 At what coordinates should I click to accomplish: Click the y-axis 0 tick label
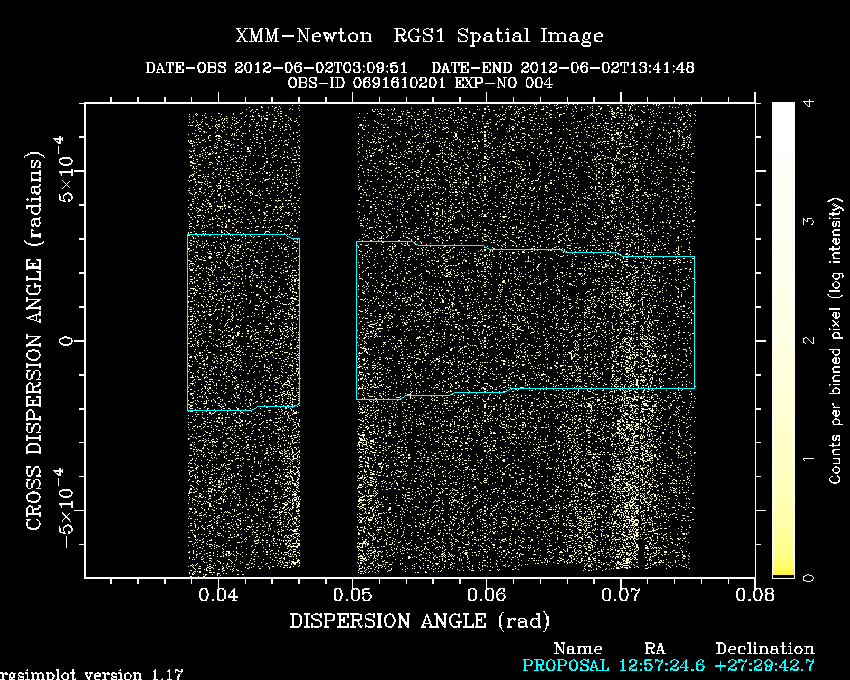(66, 341)
